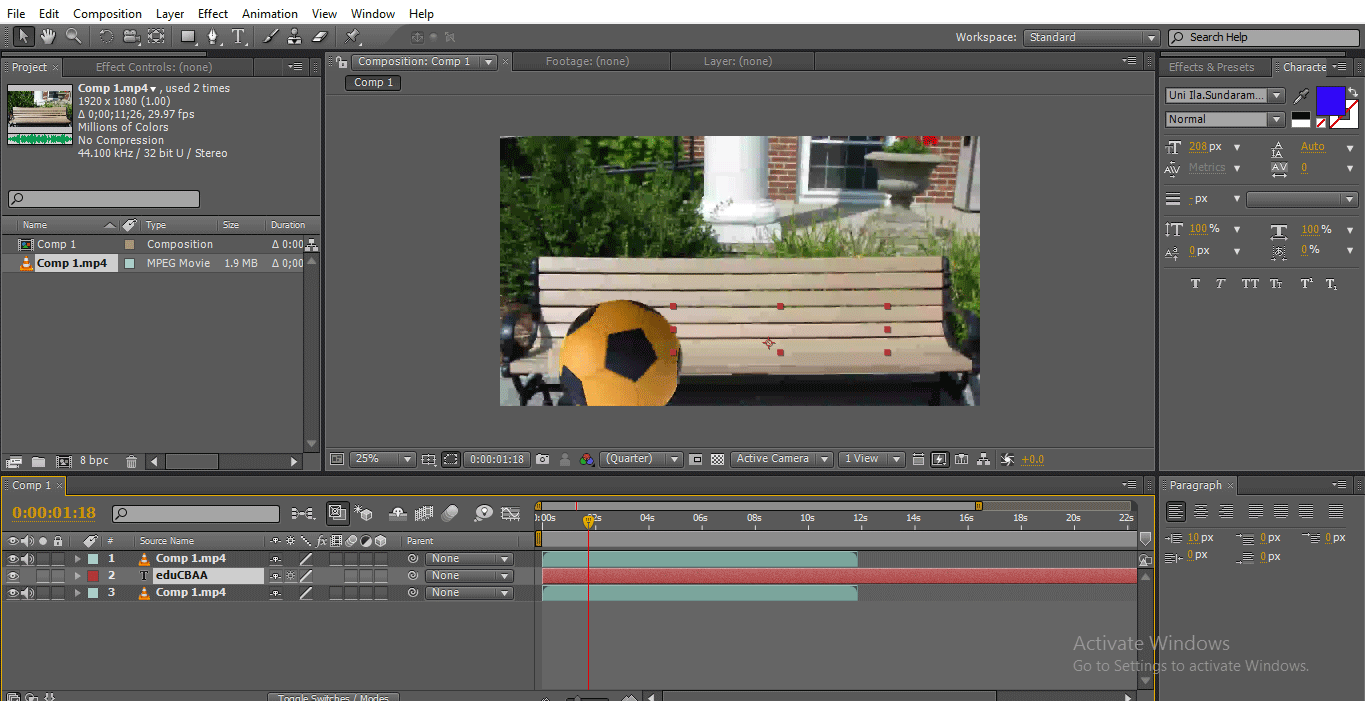Screen dimensions: 1365x701
Task: Open the Composition menu
Action: (107, 14)
